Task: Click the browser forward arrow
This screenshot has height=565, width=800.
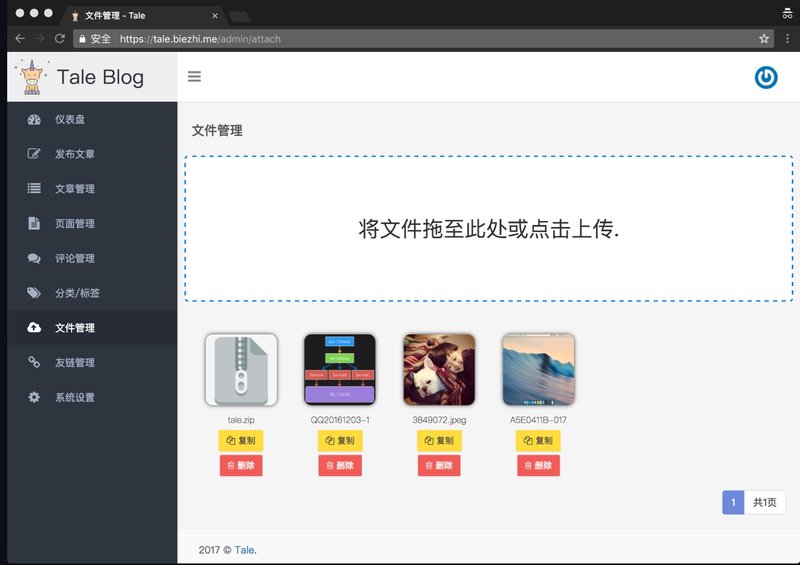Action: point(40,39)
